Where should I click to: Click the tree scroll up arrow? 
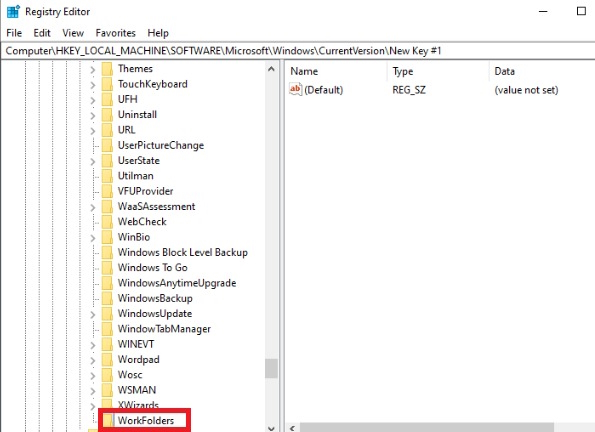[x=271, y=69]
